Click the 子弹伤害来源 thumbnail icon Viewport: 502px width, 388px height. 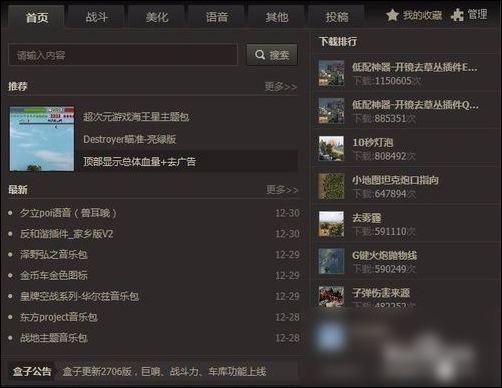[331, 296]
